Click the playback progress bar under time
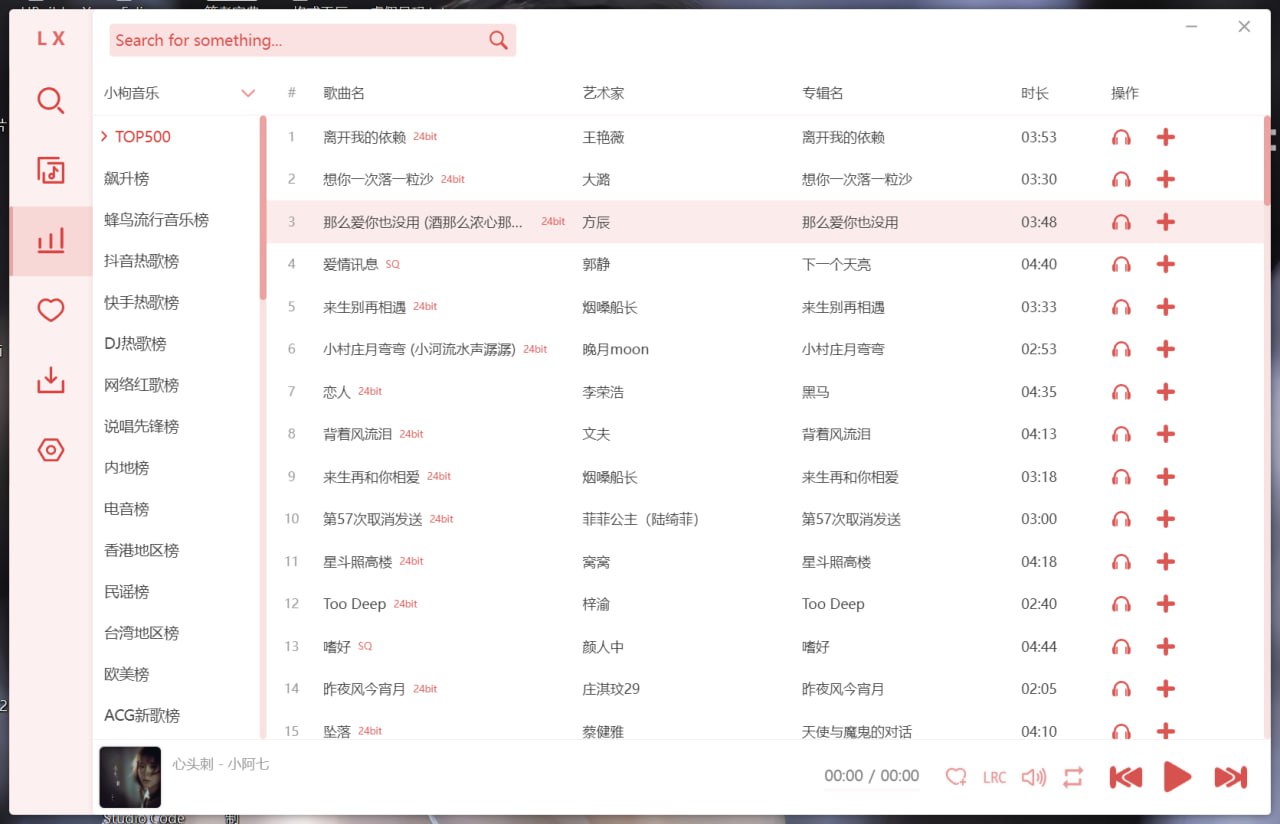This screenshot has height=824, width=1280. point(871,790)
